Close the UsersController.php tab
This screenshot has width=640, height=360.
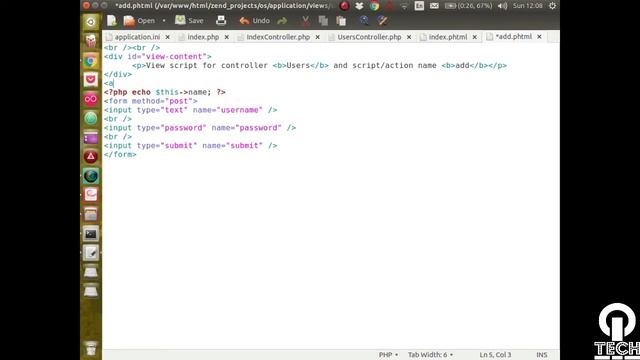click(x=409, y=37)
